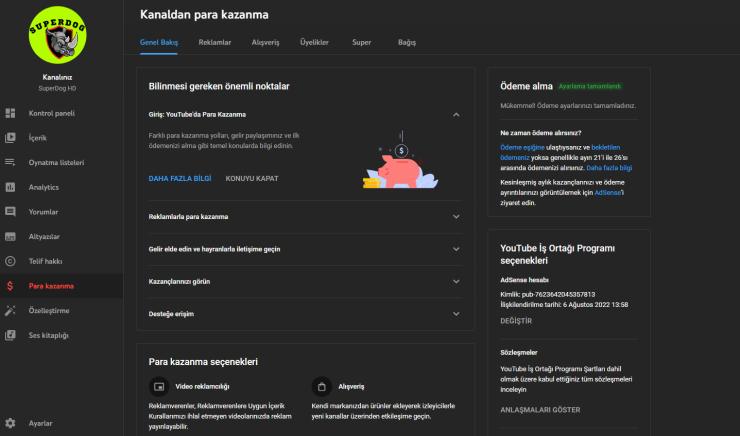Open the Altyazılar subtitles icon
Screen dimensions: 740x436
(10, 236)
